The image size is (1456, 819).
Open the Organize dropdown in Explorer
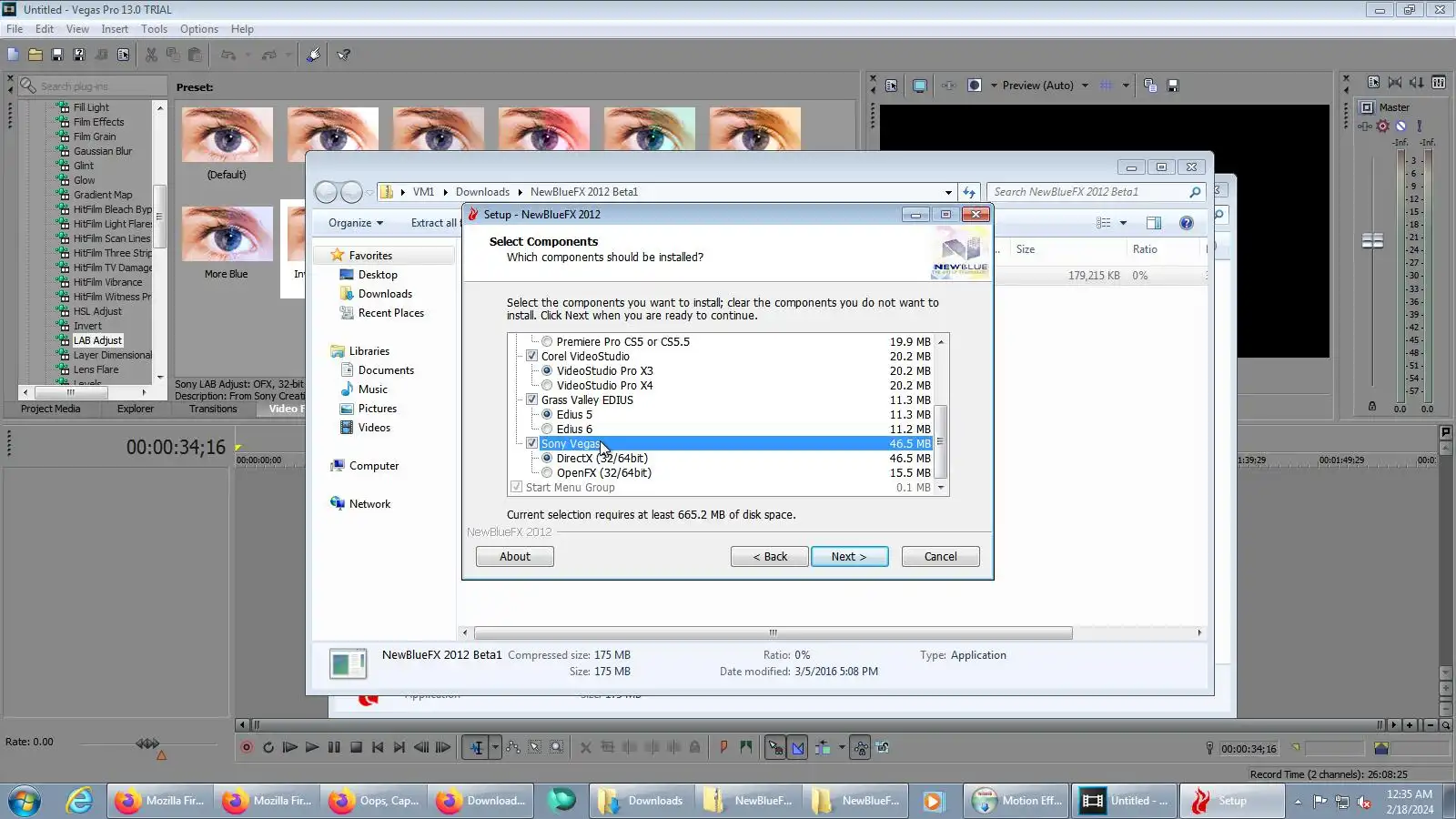point(356,223)
